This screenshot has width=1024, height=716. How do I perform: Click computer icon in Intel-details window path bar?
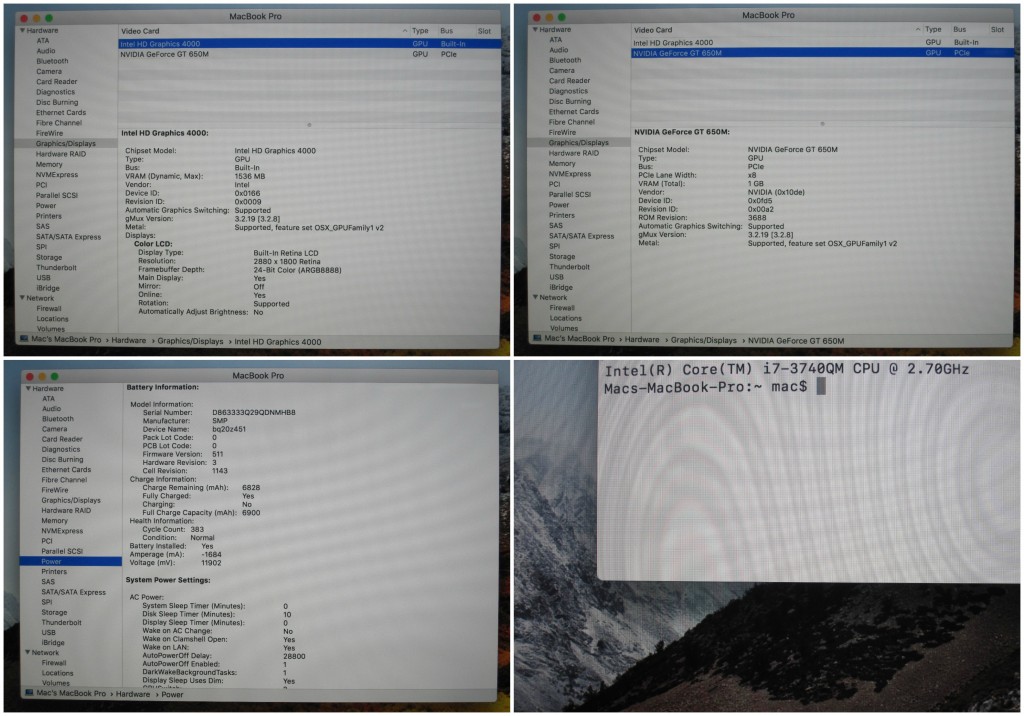click(x=24, y=340)
